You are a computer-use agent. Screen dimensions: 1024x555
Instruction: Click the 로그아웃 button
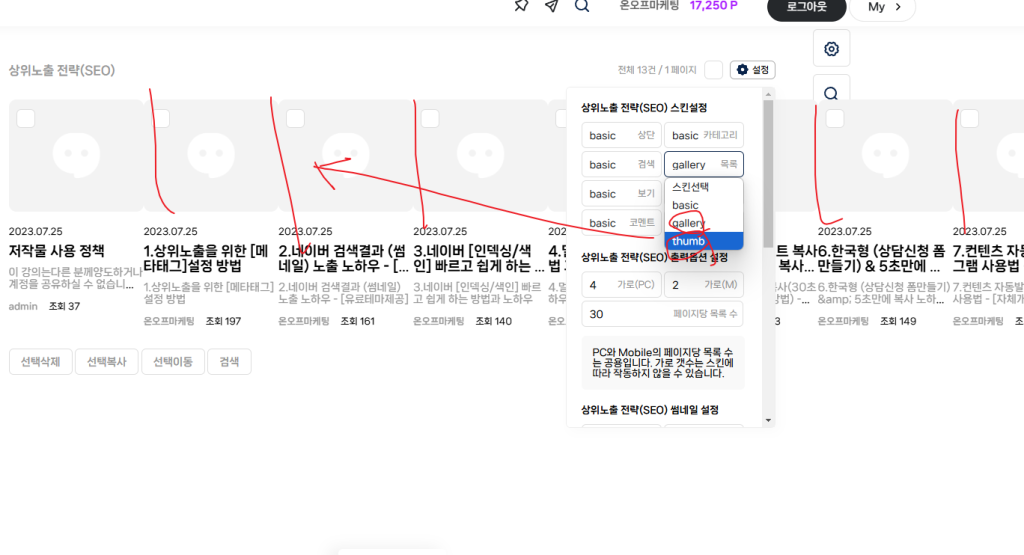(807, 7)
